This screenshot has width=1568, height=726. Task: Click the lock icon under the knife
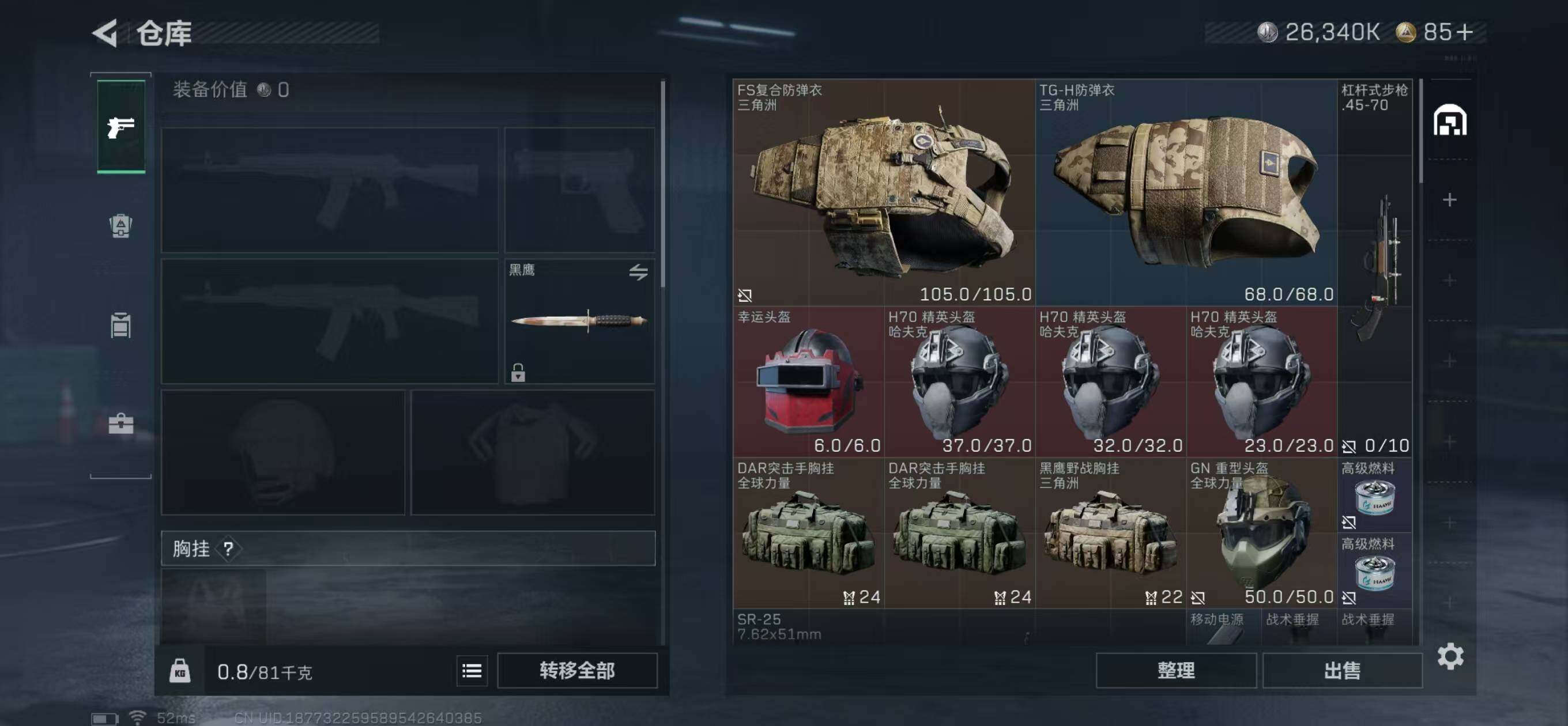pos(518,372)
